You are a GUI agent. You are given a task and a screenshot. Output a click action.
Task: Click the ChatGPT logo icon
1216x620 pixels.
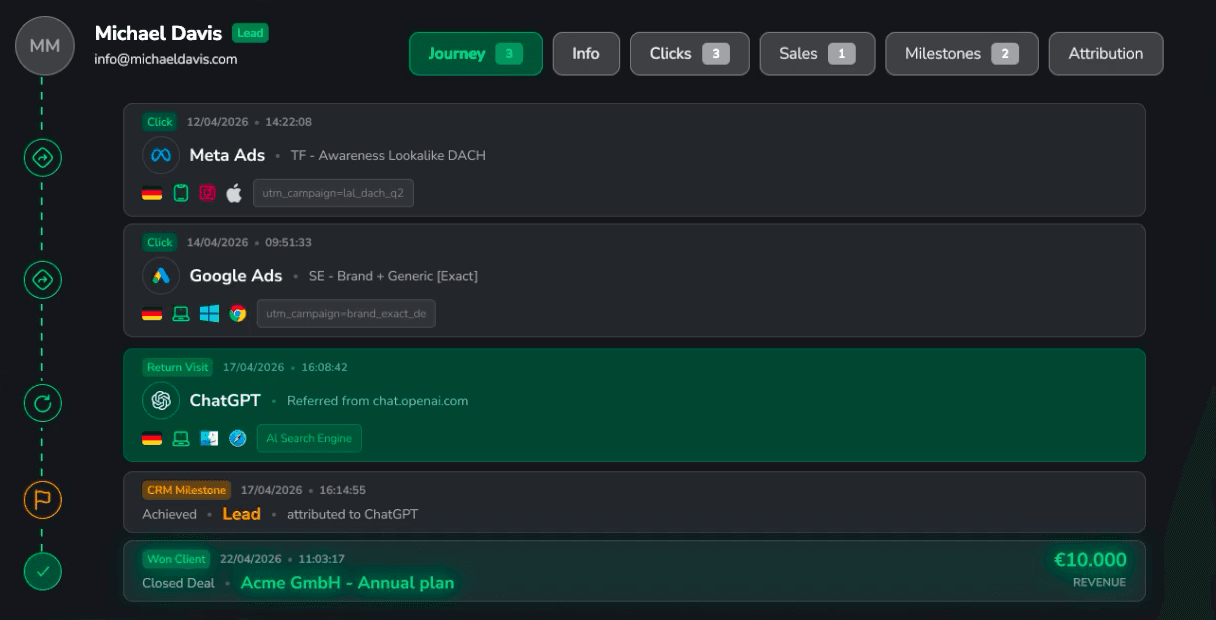pos(161,400)
